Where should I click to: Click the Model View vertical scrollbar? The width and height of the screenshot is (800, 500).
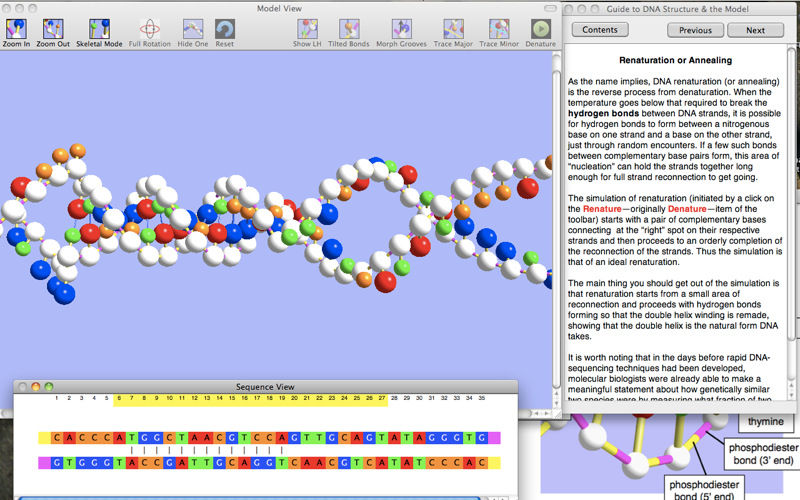point(557,230)
